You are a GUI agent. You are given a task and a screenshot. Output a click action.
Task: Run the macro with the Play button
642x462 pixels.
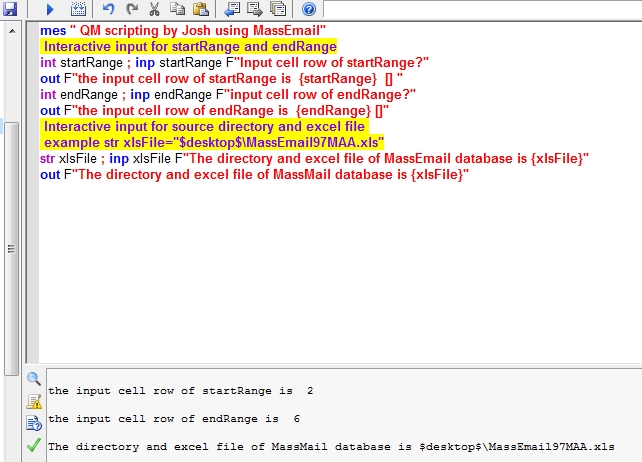click(x=50, y=9)
